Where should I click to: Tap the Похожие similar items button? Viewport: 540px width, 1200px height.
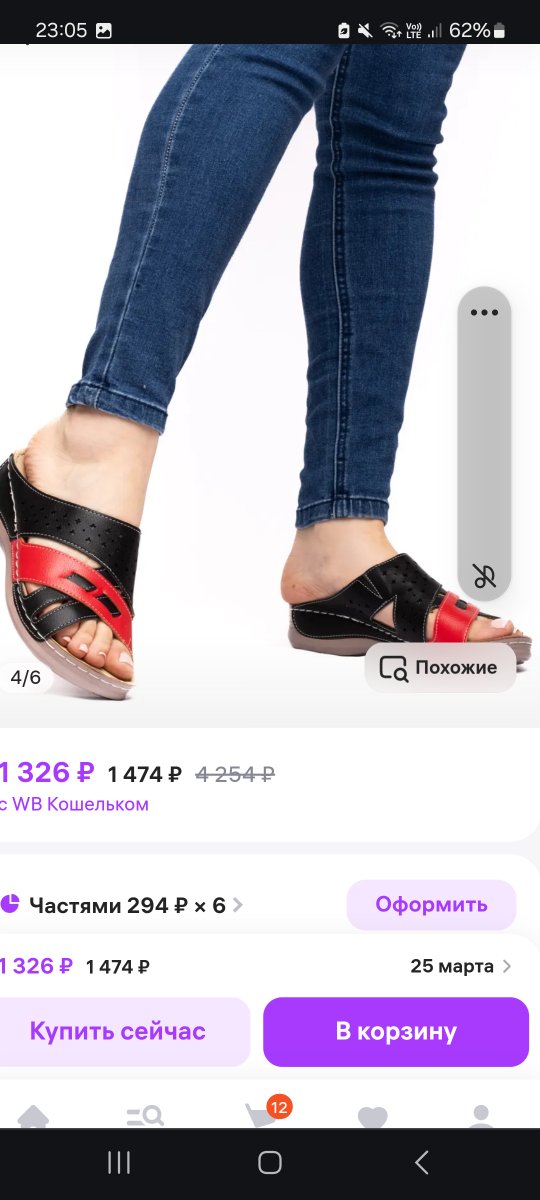[x=440, y=668]
